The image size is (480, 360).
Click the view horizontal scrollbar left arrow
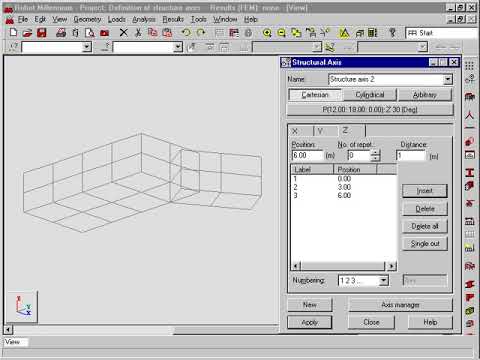tap(8, 330)
